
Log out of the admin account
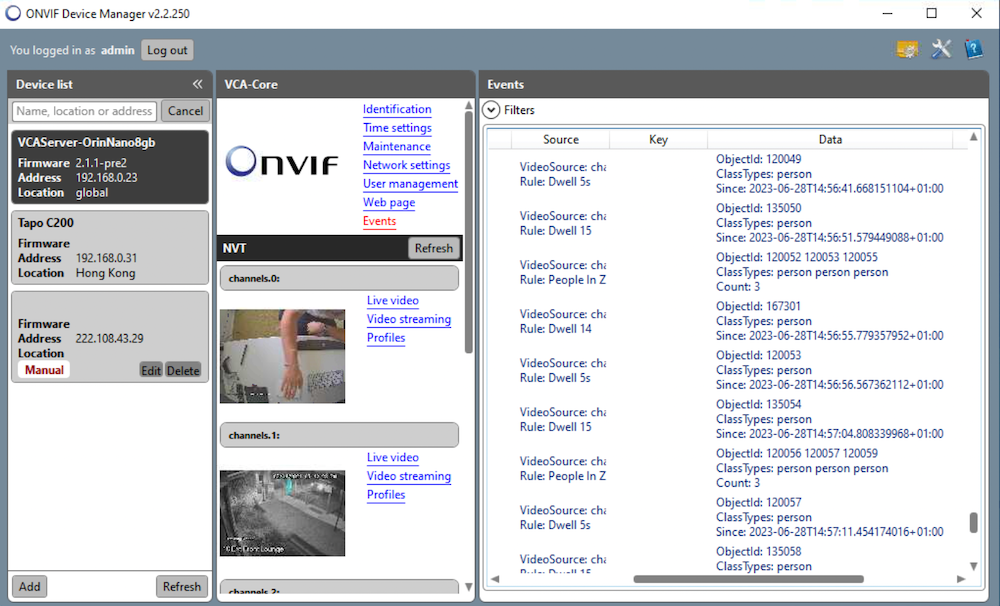tap(167, 50)
